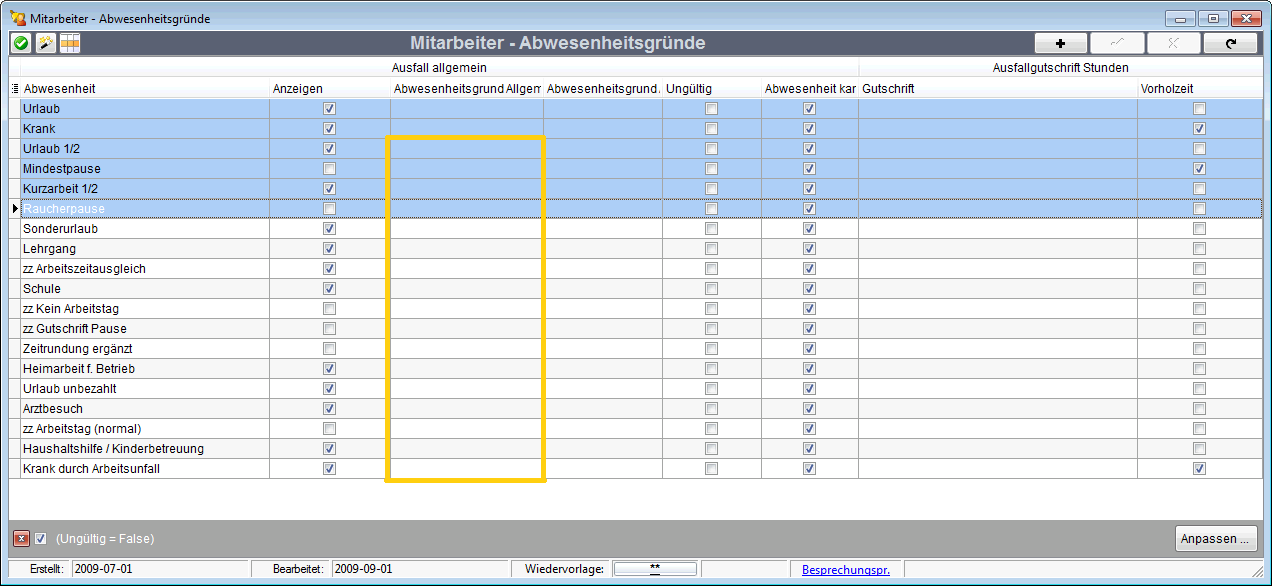Click the orange grid layout toolbar icon
This screenshot has height=586, width=1272.
pos(70,43)
